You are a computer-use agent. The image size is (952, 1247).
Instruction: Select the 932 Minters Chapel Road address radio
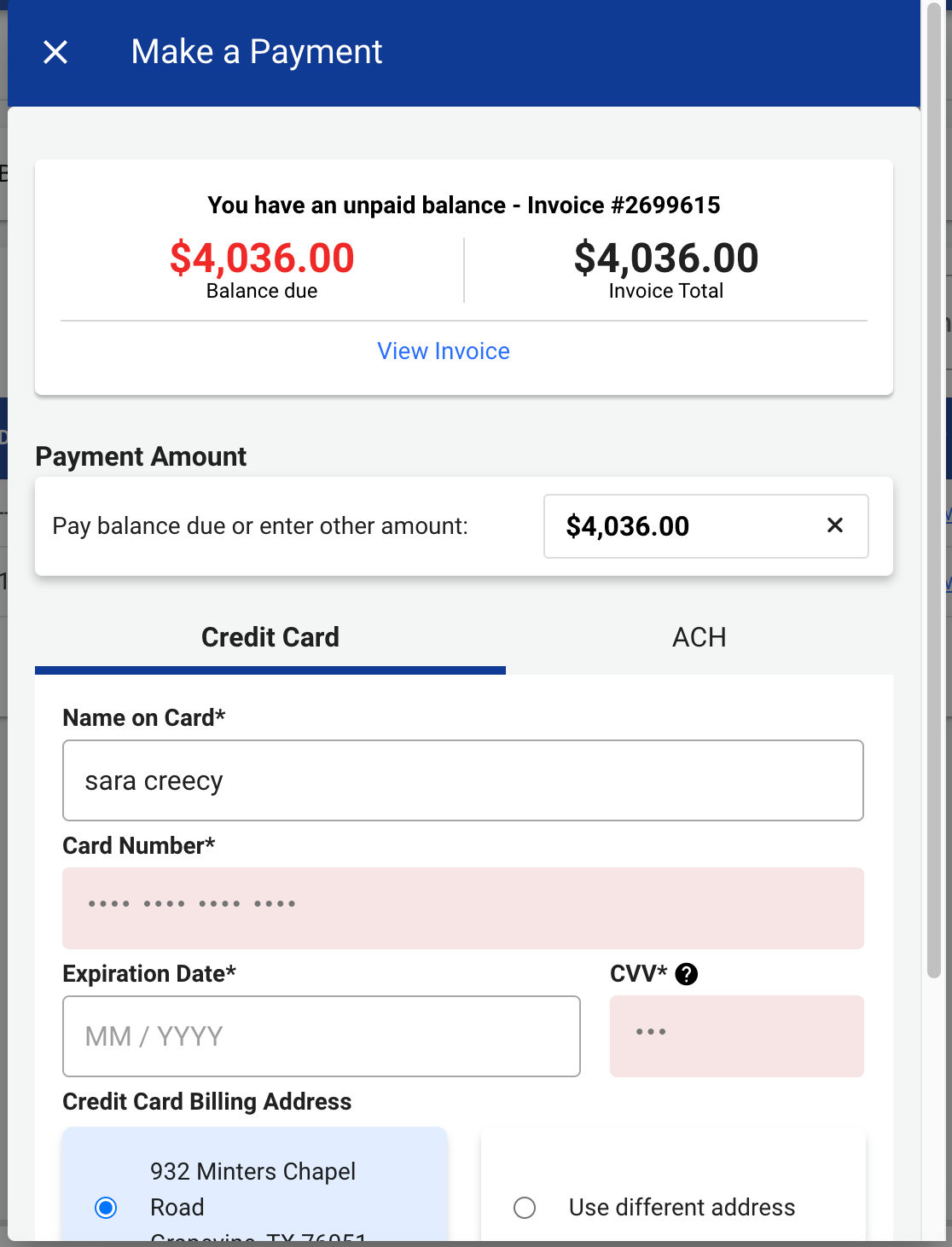(106, 1208)
